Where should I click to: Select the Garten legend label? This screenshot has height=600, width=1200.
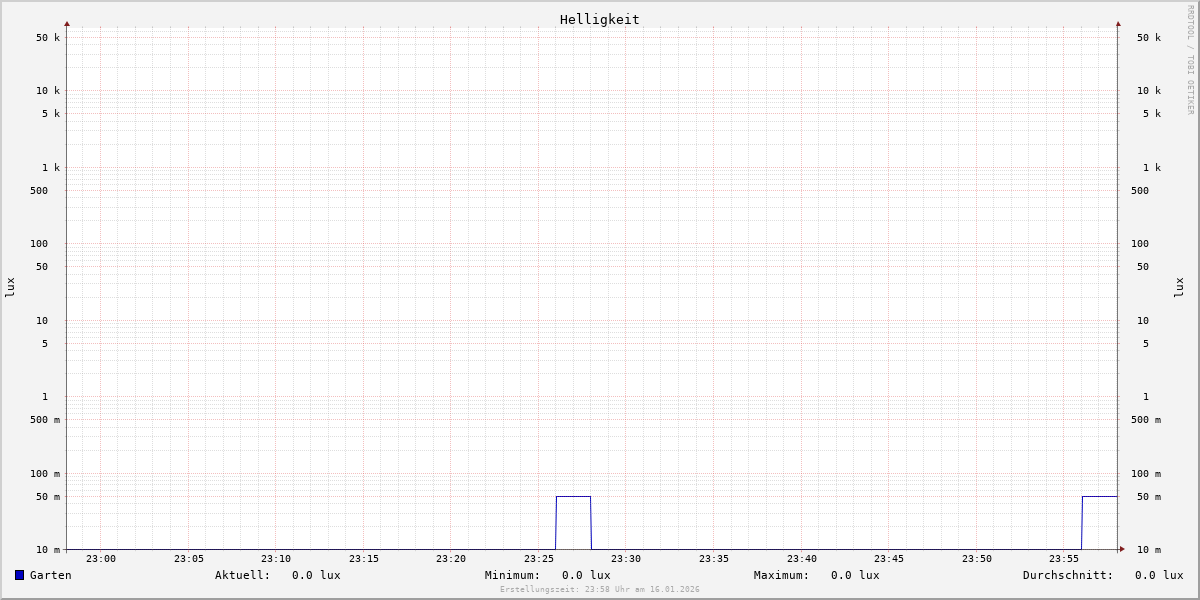[51, 575]
